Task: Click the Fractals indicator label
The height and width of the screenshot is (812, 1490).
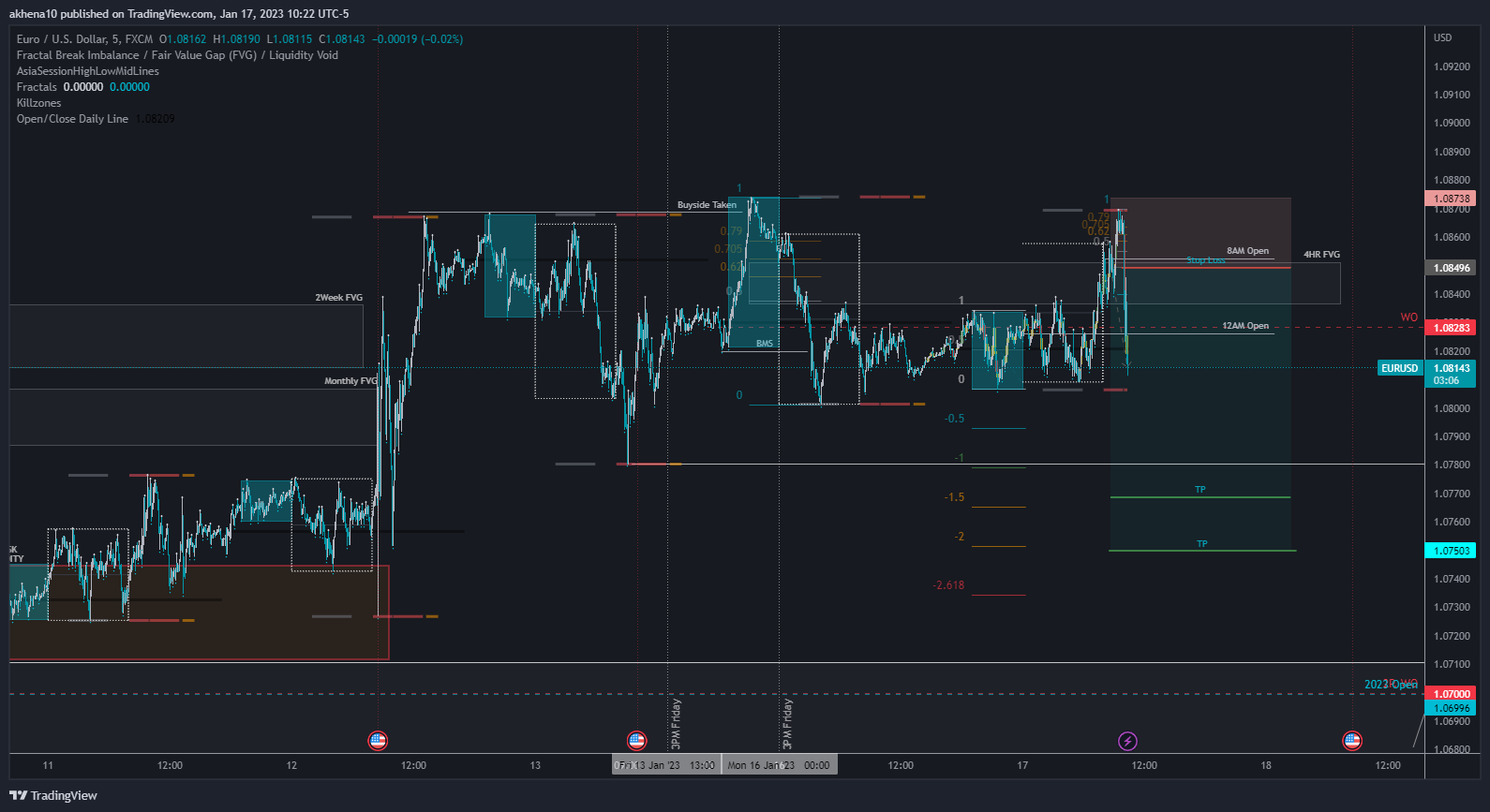Action: tap(37, 87)
